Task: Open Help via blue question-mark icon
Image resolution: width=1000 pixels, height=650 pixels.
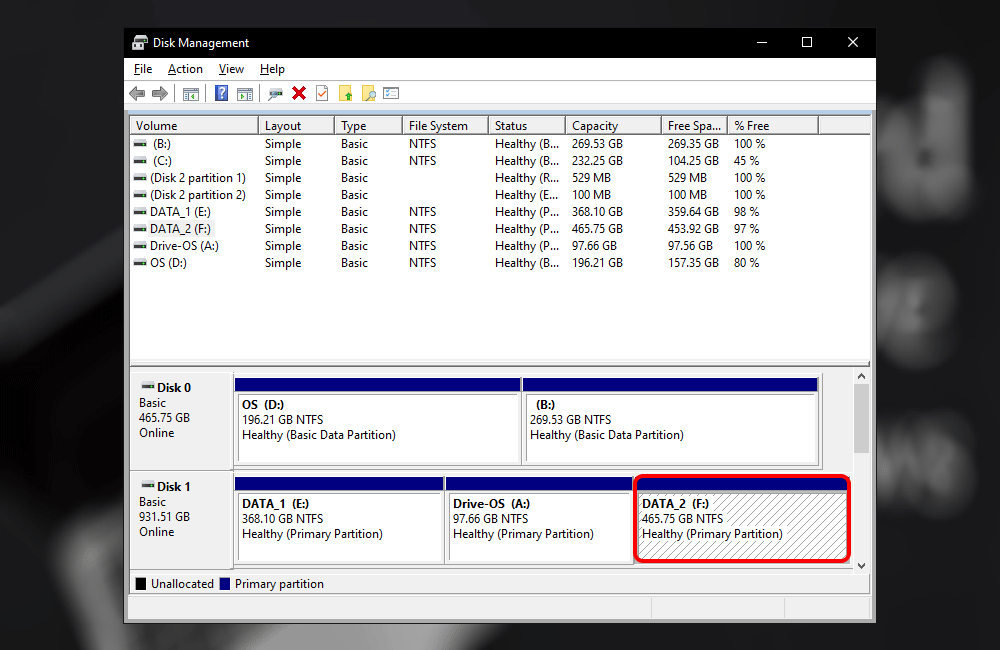Action: (x=221, y=94)
